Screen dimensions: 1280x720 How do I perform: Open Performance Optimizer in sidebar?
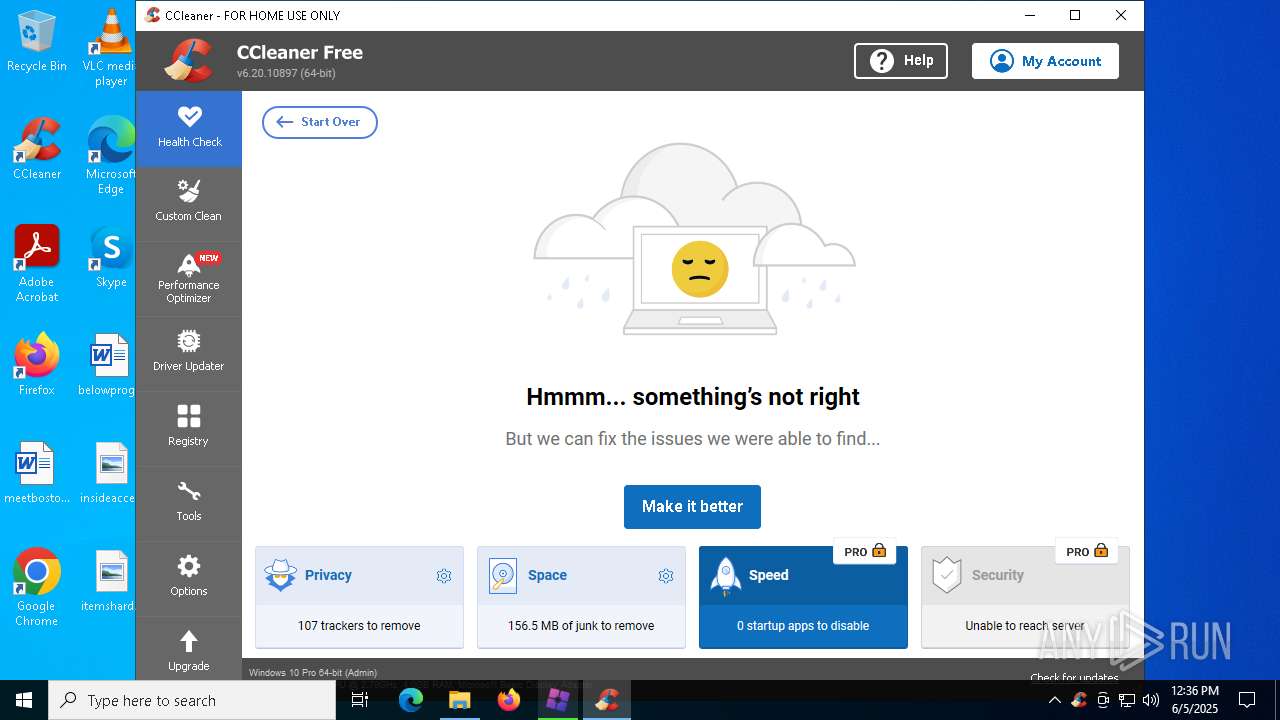tap(189, 279)
